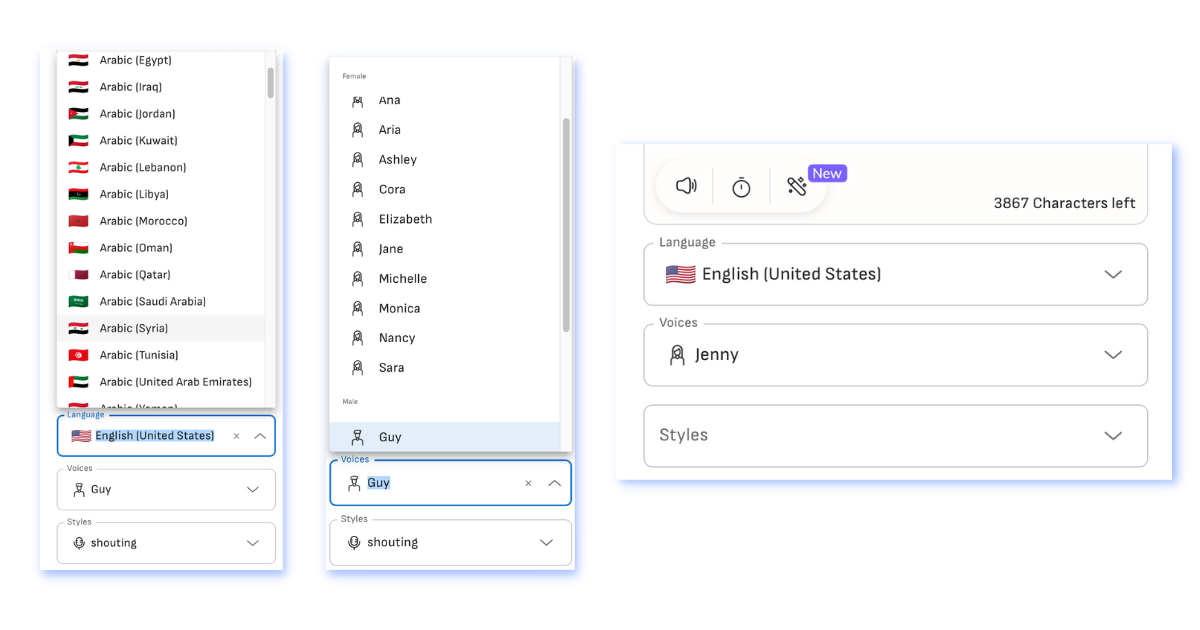Pick the Michelle voice option
The image size is (1200, 630).
pos(402,279)
